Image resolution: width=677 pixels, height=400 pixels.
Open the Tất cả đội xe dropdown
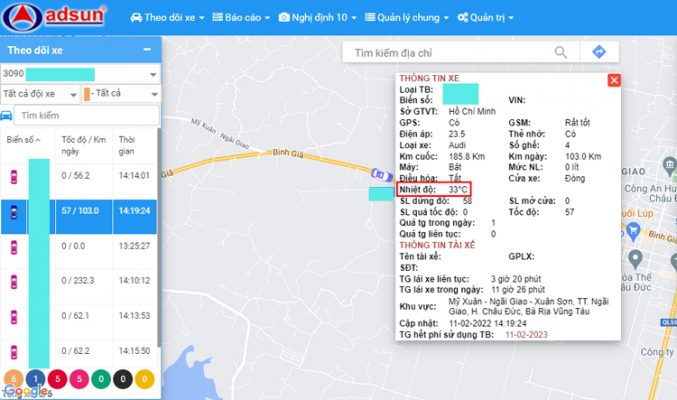point(40,94)
